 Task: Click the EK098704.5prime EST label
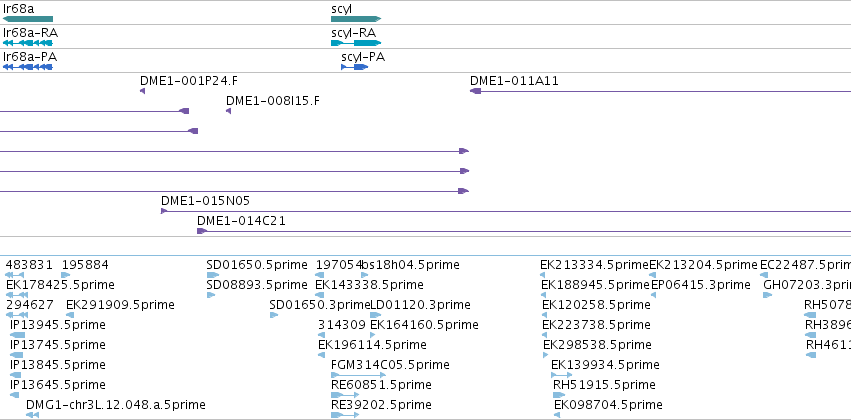608,405
